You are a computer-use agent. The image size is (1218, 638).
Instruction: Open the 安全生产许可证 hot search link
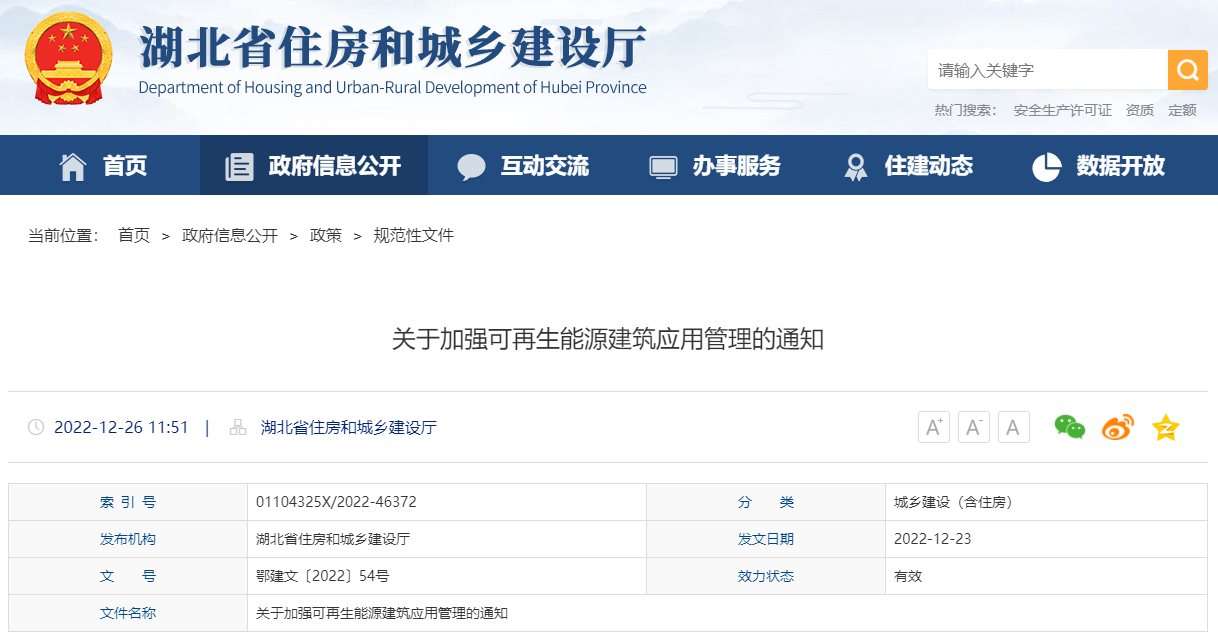[x=1062, y=110]
